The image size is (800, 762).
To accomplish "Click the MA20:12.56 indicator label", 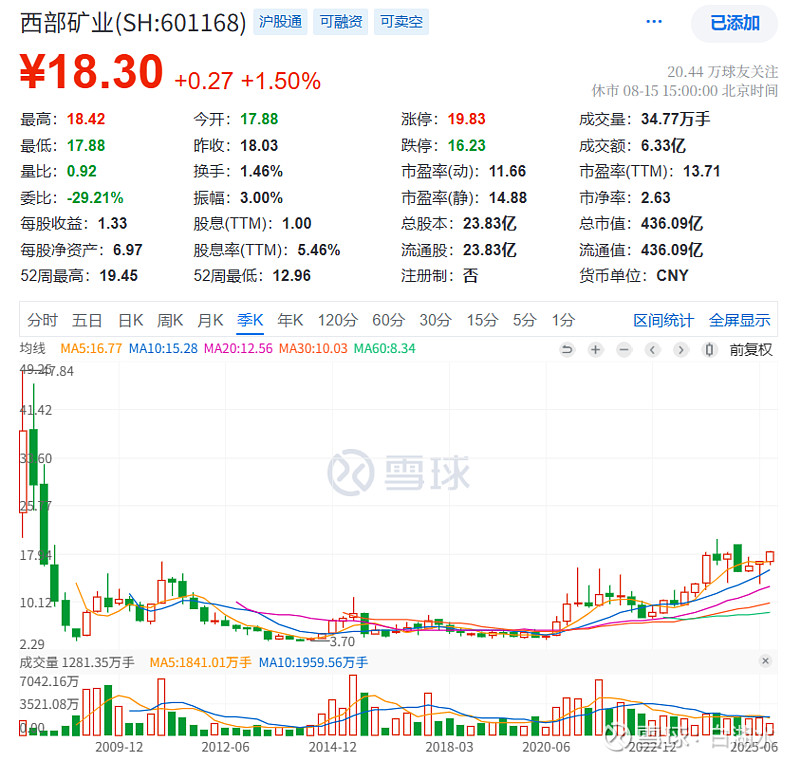I will [238, 348].
